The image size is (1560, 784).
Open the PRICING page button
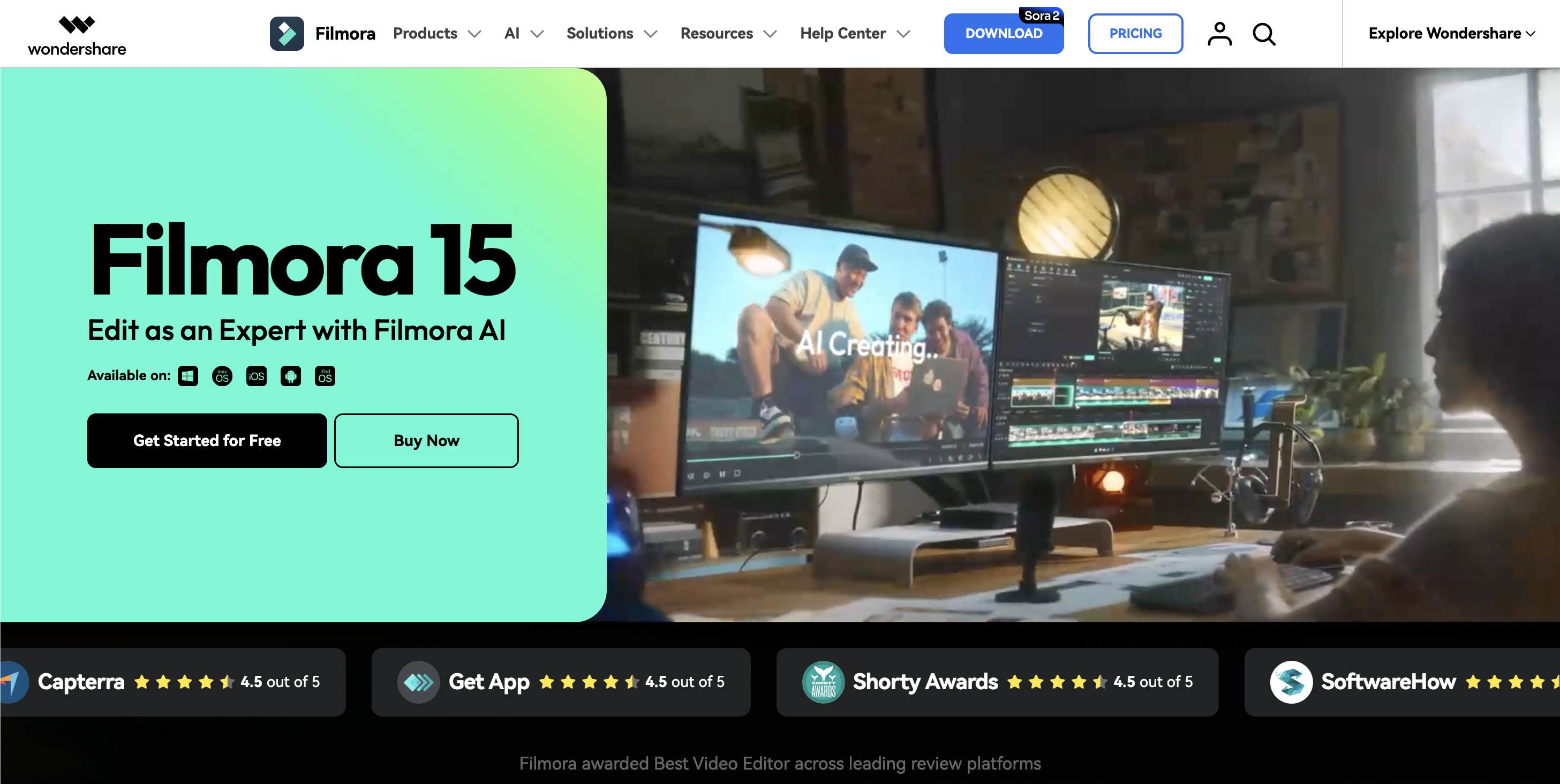1135,34
